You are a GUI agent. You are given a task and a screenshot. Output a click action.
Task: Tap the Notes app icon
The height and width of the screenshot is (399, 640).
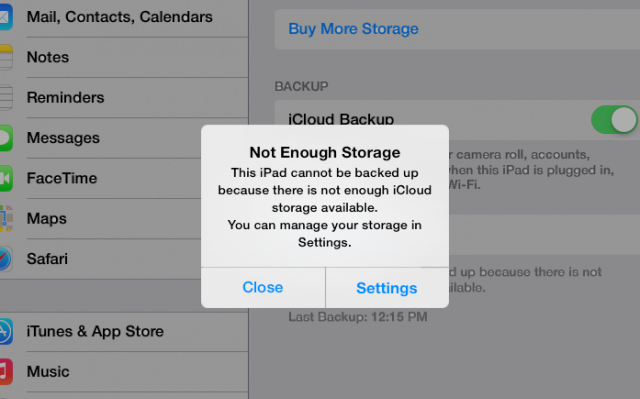click(x=6, y=58)
